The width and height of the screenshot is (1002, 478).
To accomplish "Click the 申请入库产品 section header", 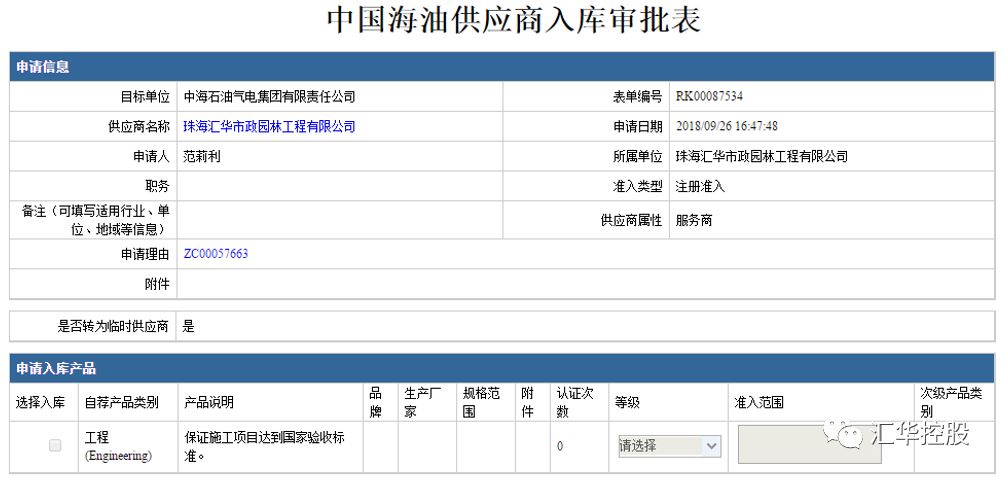I will pos(502,369).
